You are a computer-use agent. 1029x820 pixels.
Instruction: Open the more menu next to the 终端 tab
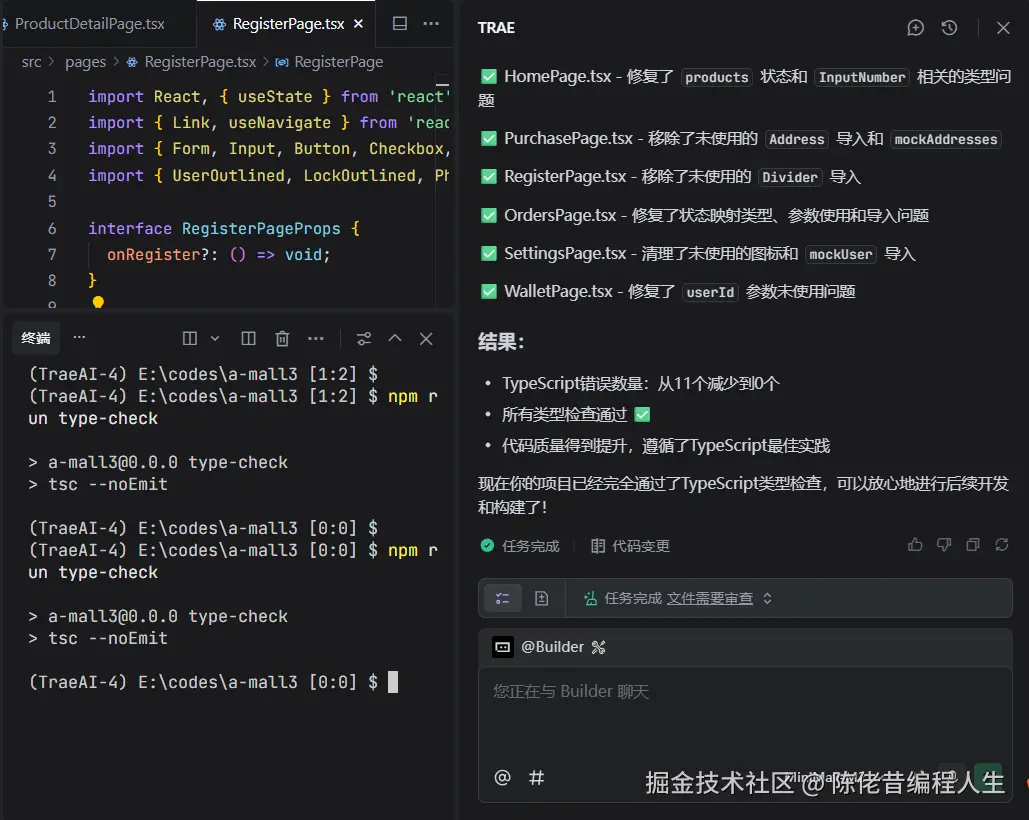[79, 337]
